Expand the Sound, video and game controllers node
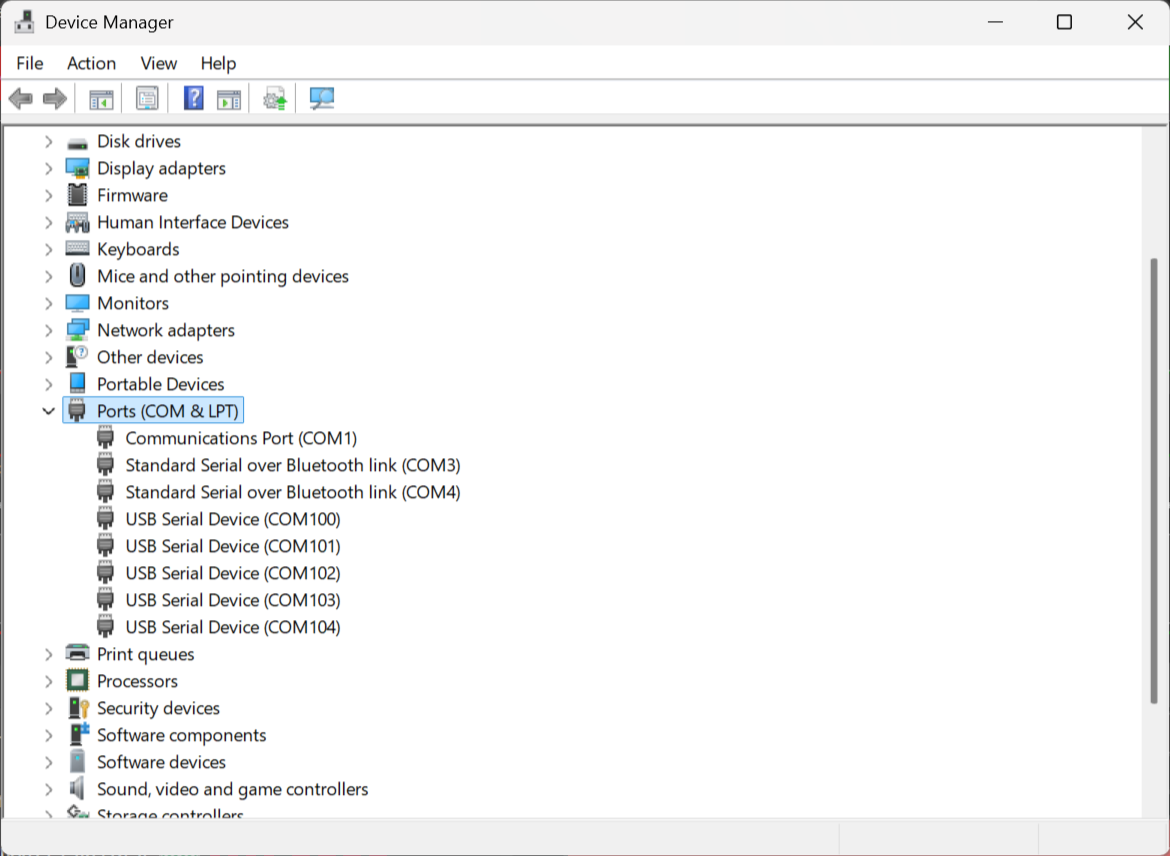Image resolution: width=1170 pixels, height=856 pixels. point(49,789)
